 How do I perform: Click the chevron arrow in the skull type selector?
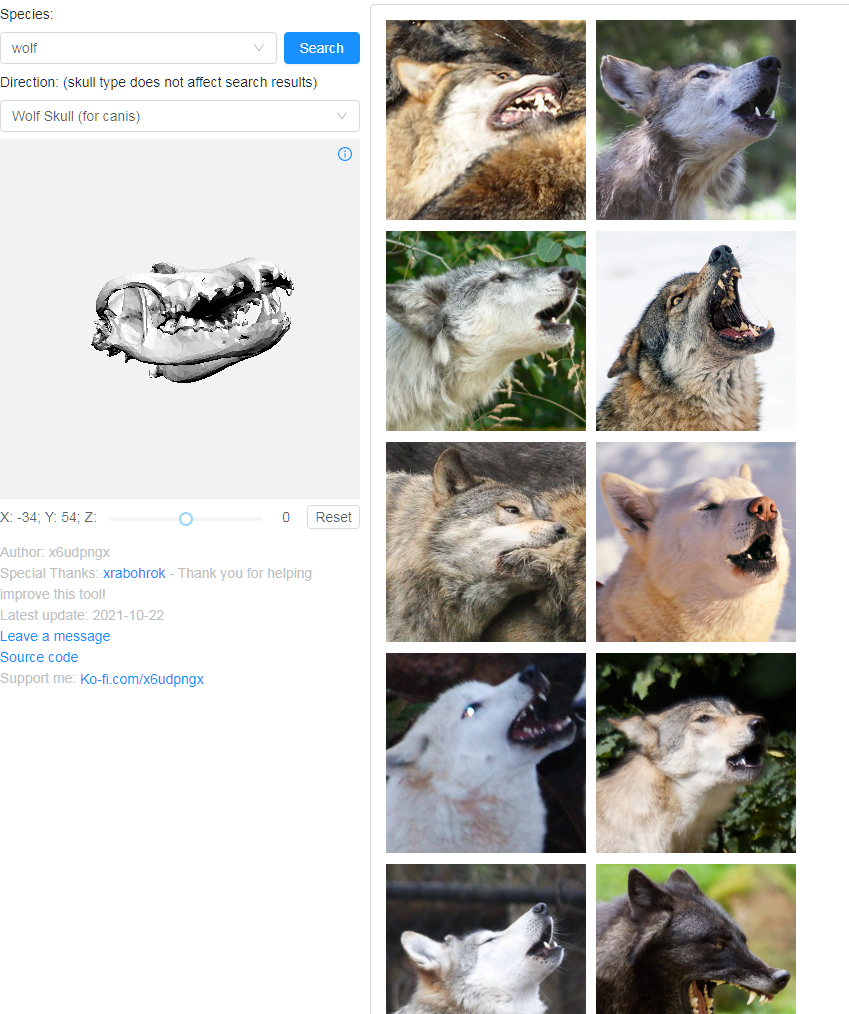341,116
